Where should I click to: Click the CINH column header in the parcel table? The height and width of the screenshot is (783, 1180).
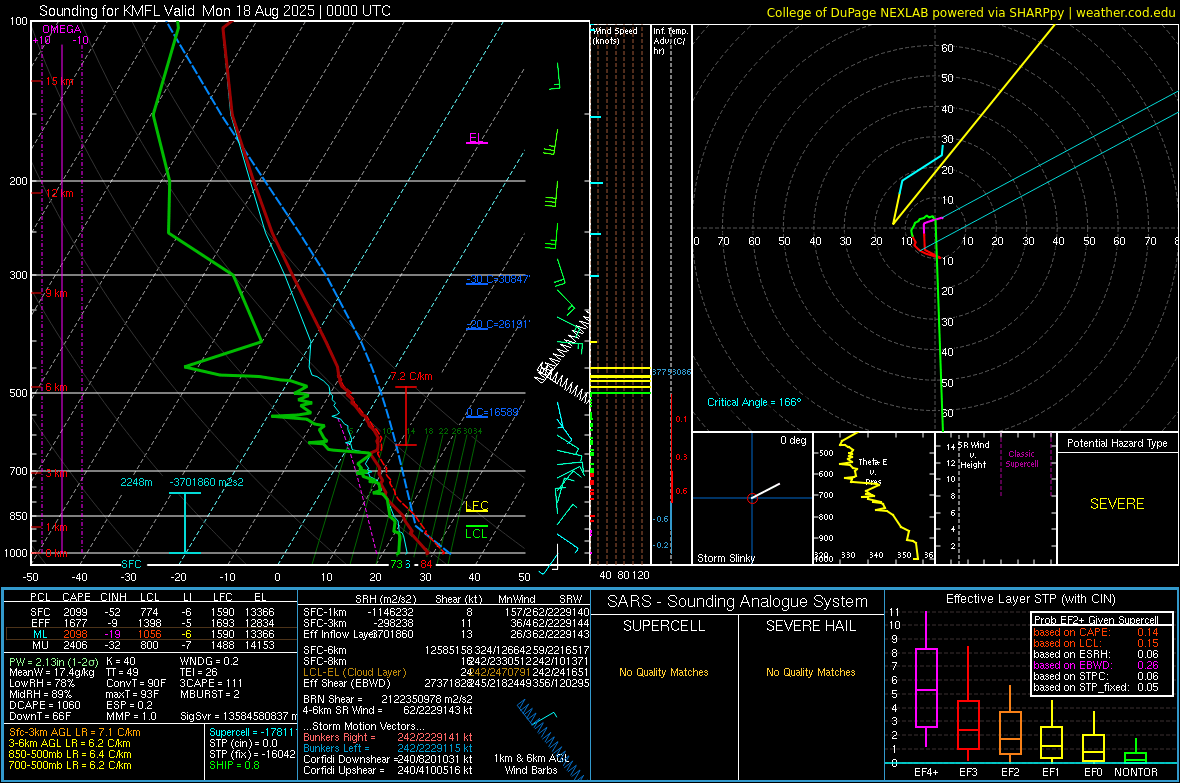point(114,597)
